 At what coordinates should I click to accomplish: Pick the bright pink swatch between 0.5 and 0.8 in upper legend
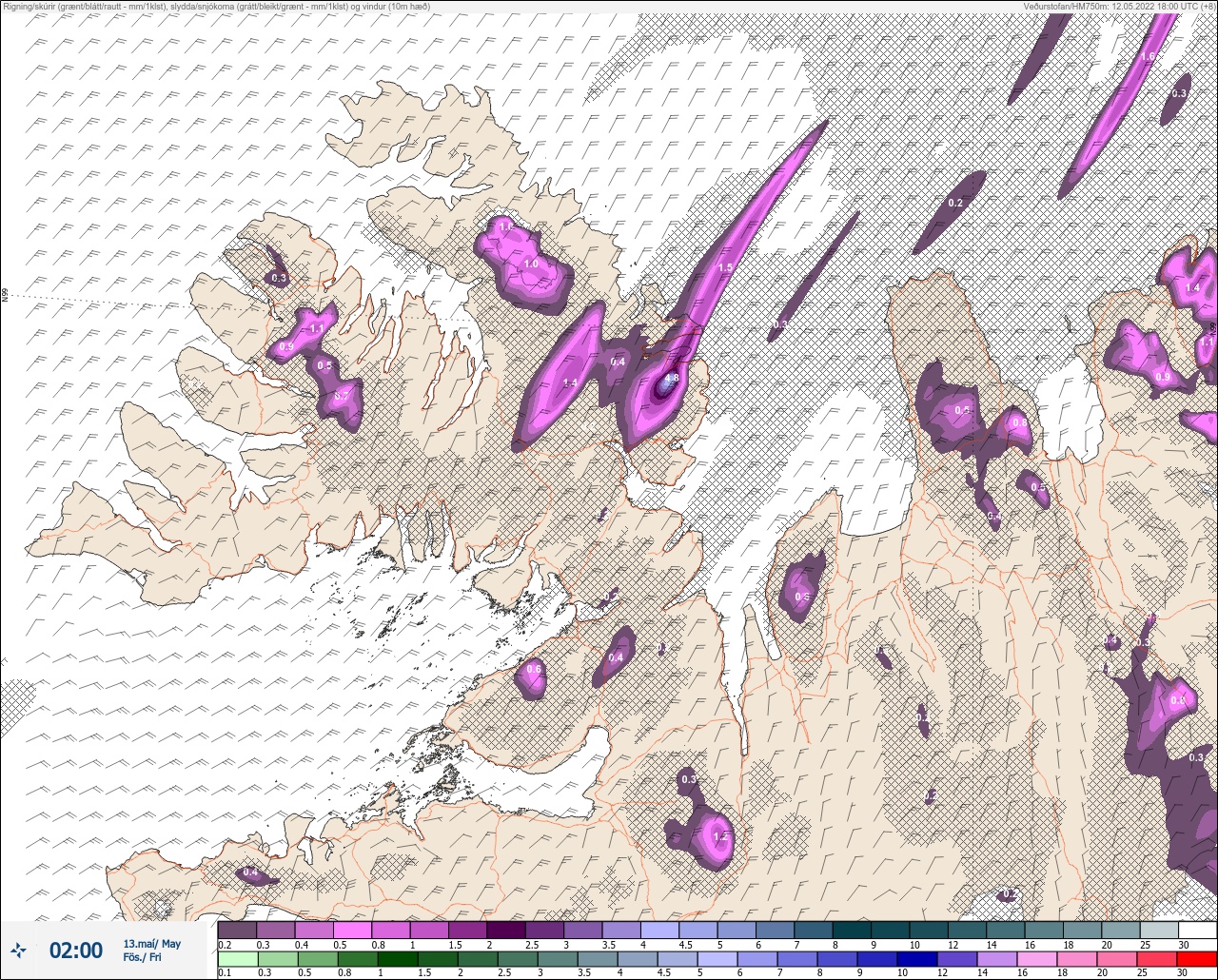coord(352,930)
